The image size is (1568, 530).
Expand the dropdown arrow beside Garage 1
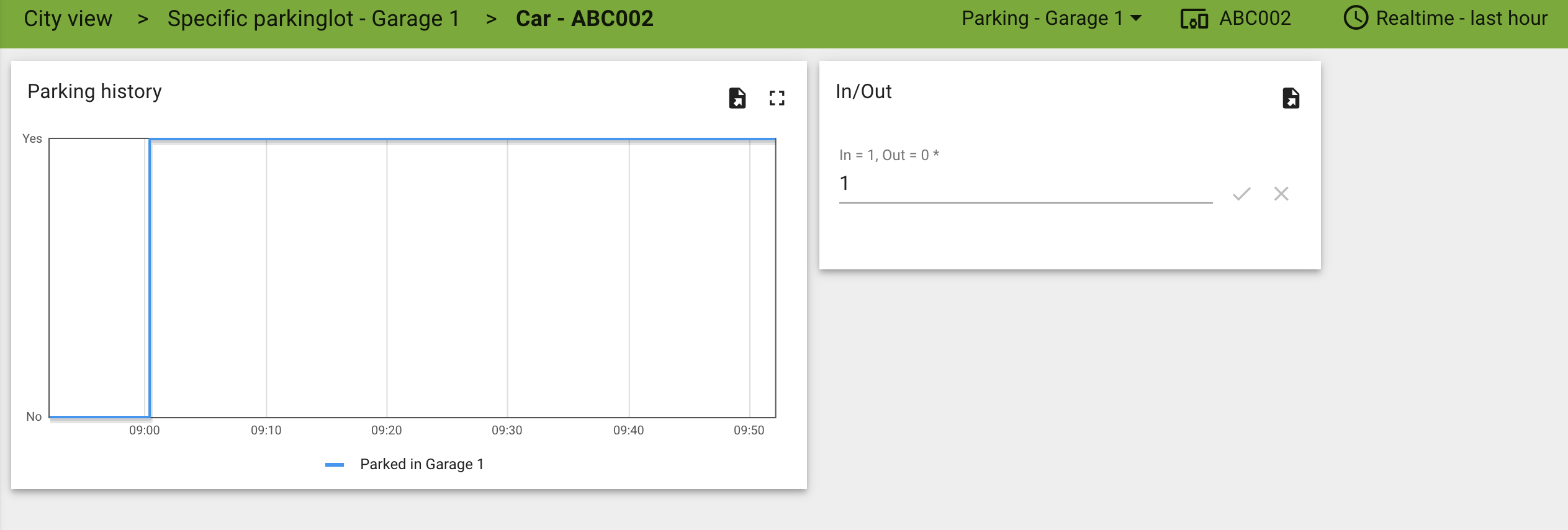(x=1136, y=19)
